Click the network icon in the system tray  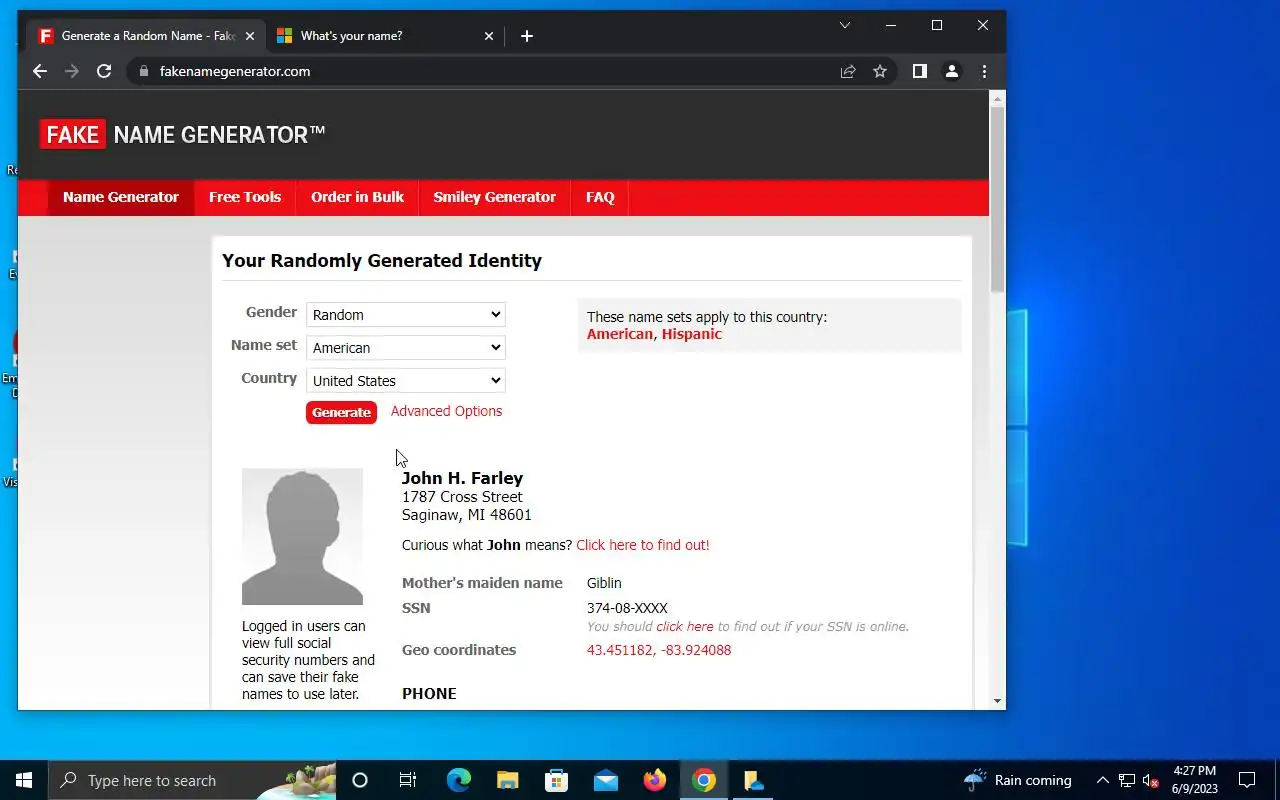coord(1127,780)
